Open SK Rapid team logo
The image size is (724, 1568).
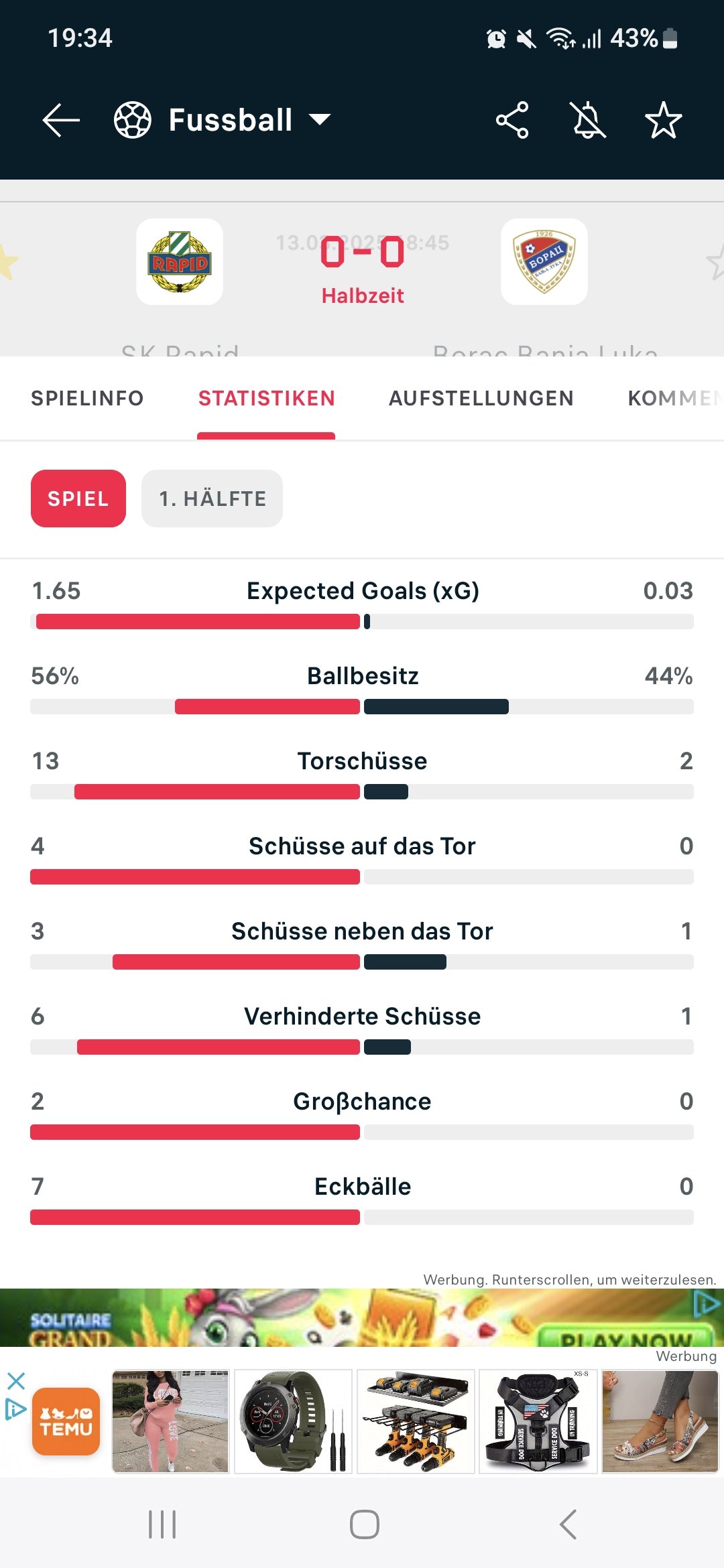[x=180, y=262]
